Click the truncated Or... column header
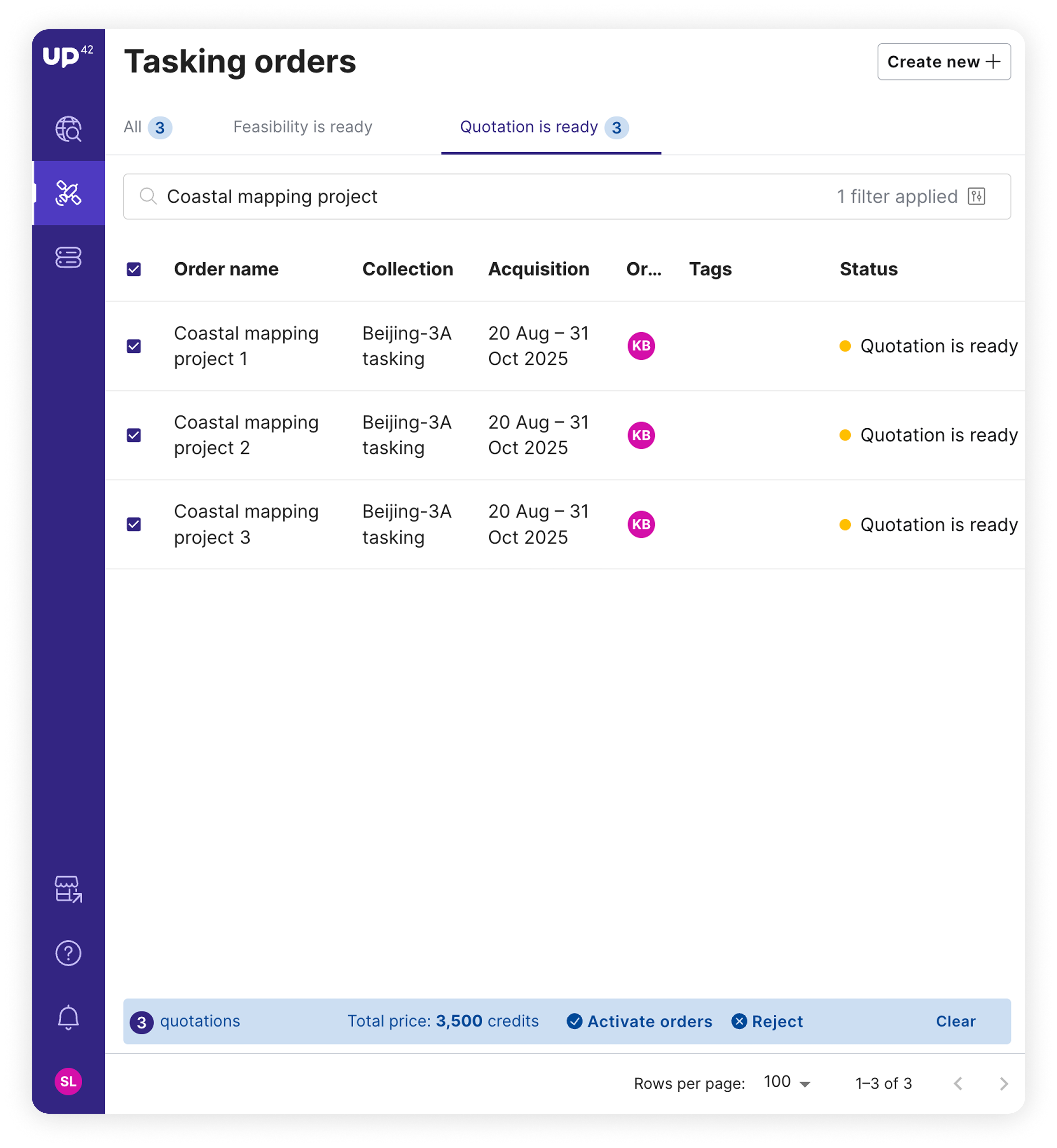The image size is (1057, 1148). point(644,269)
